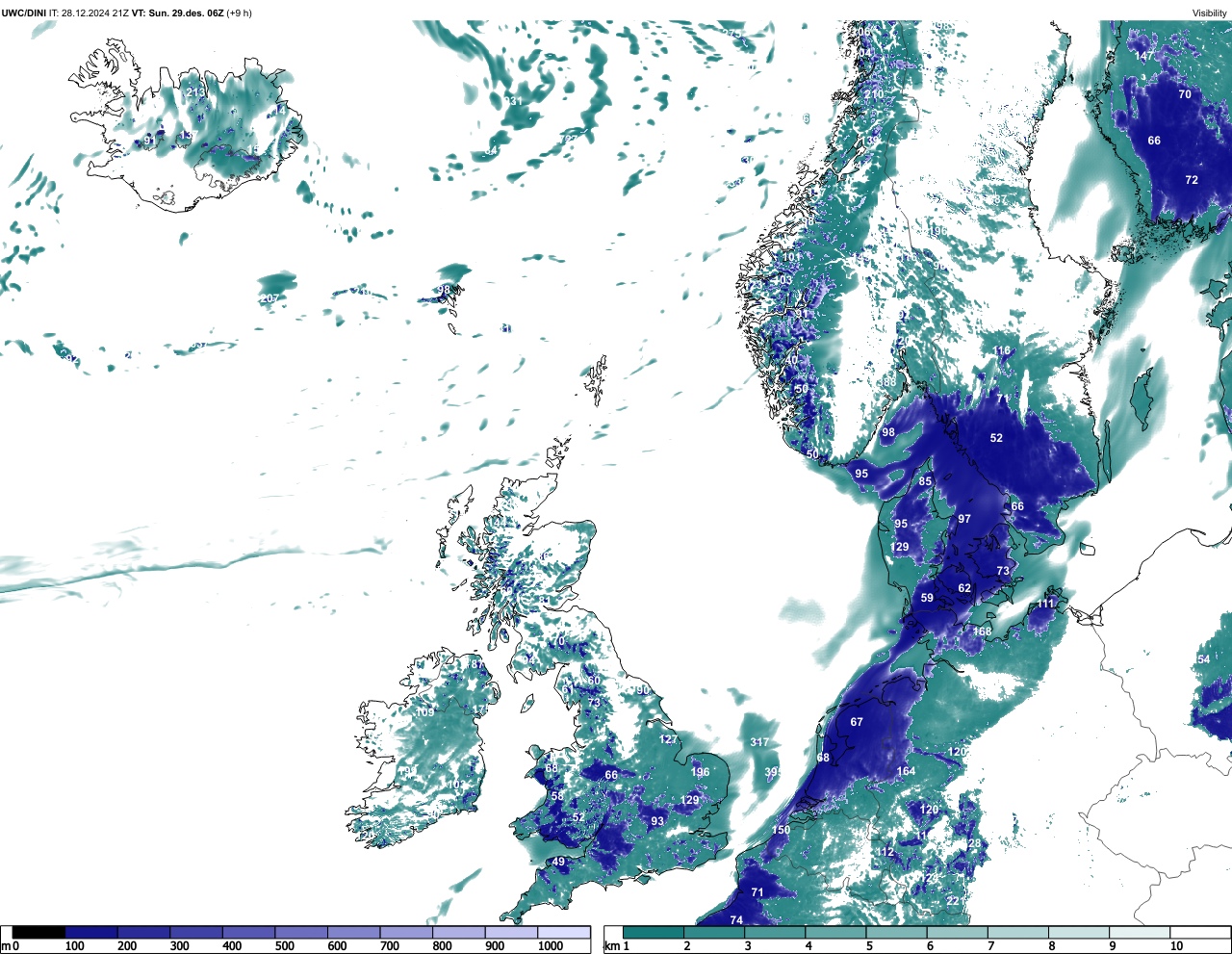Click the "10" tick of km legend
This screenshot has width=1232, height=954.
pyautogui.click(x=1176, y=946)
